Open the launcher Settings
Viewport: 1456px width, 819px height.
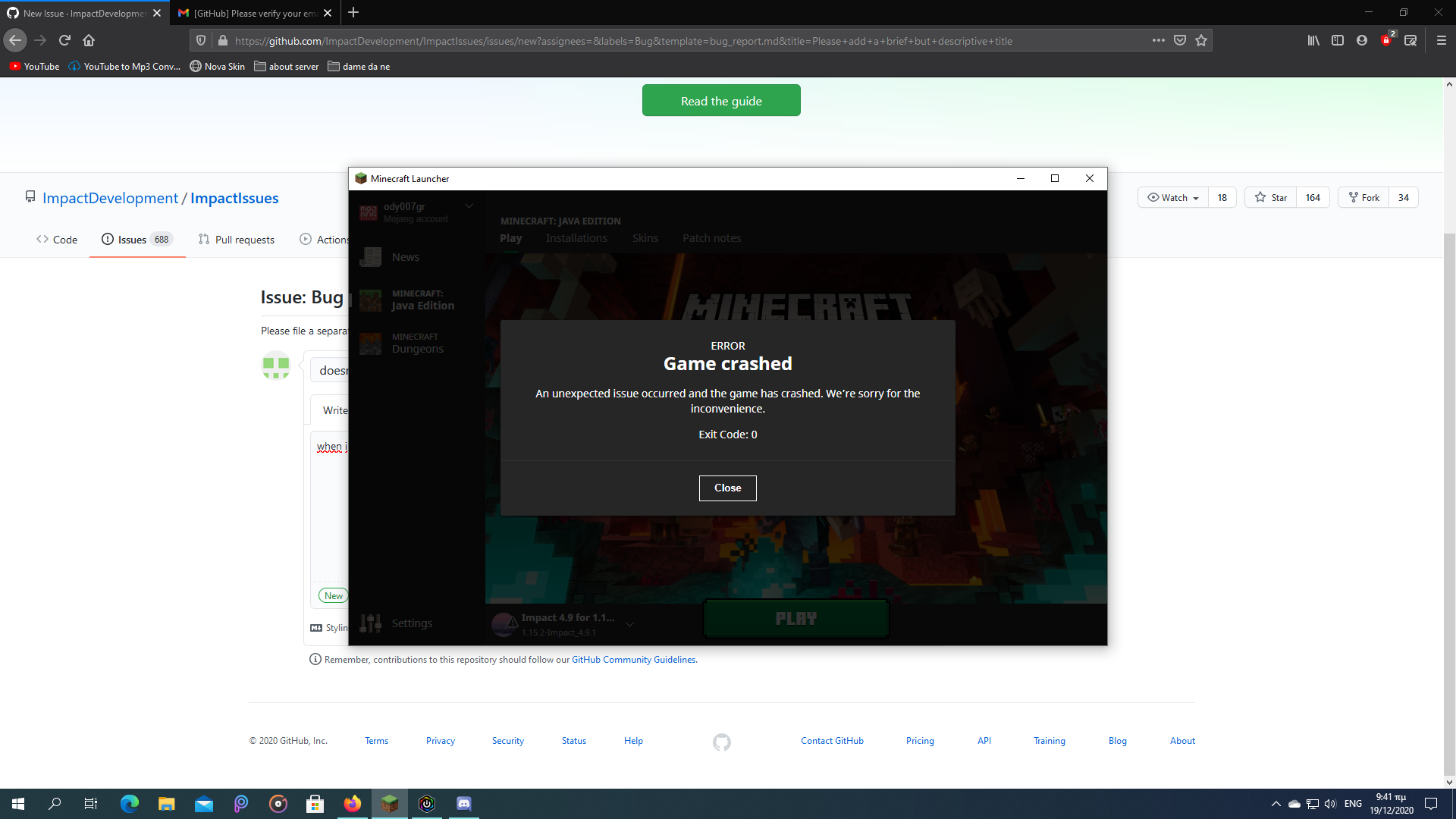click(x=412, y=623)
